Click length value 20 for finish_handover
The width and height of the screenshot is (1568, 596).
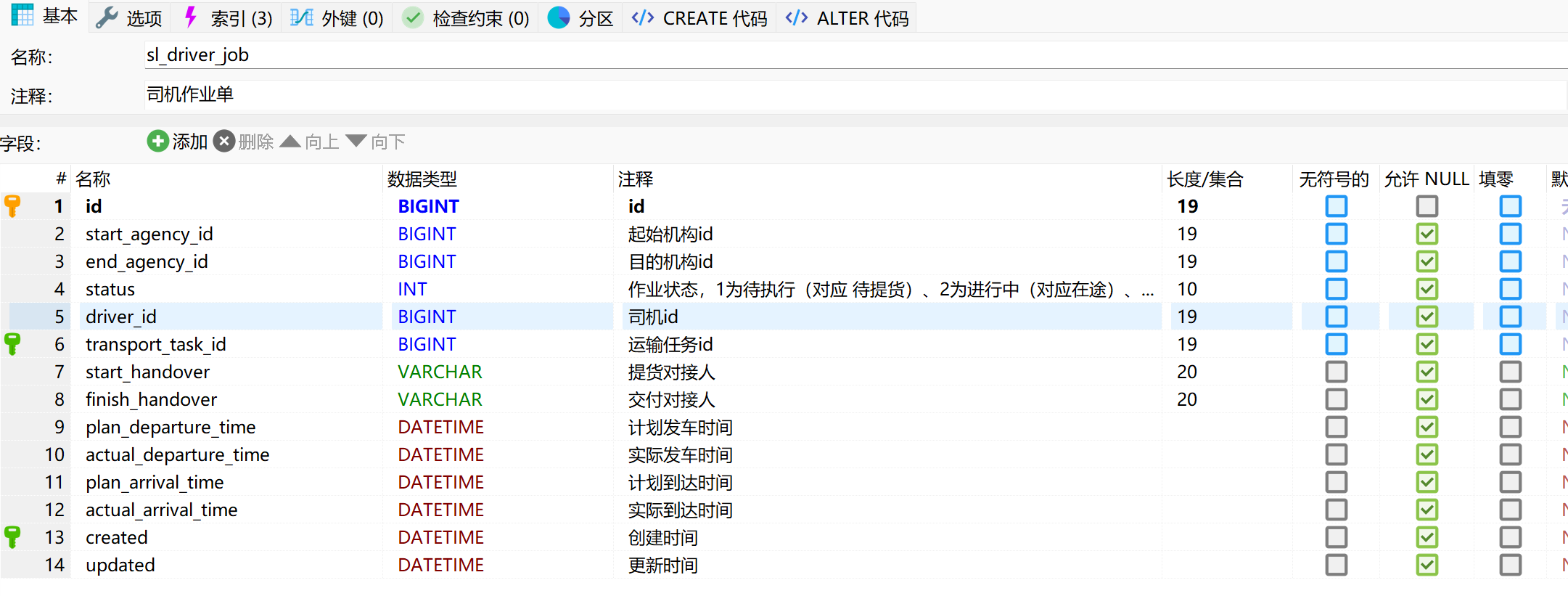pyautogui.click(x=1187, y=399)
